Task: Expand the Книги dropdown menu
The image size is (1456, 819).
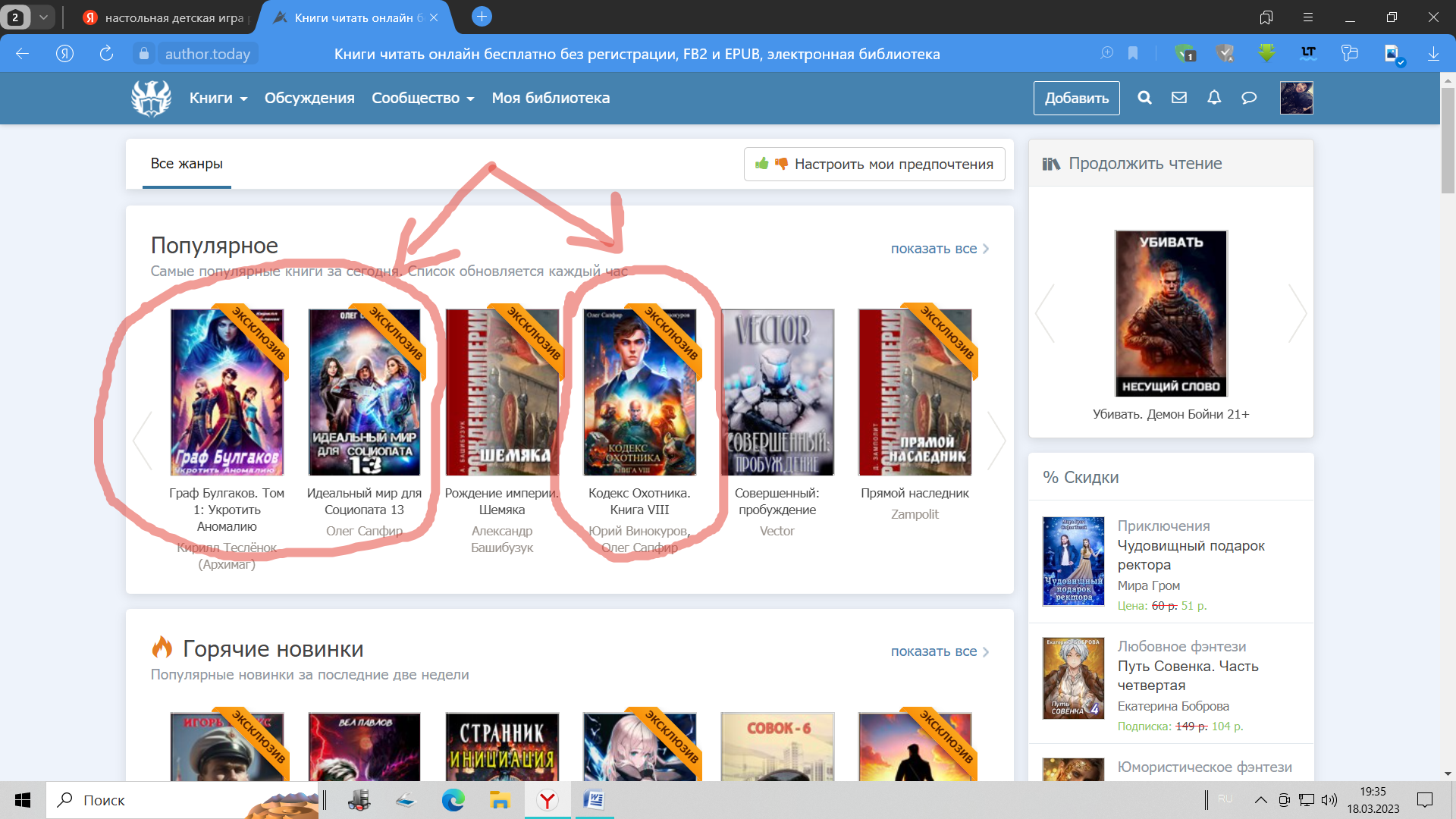Action: click(x=218, y=99)
